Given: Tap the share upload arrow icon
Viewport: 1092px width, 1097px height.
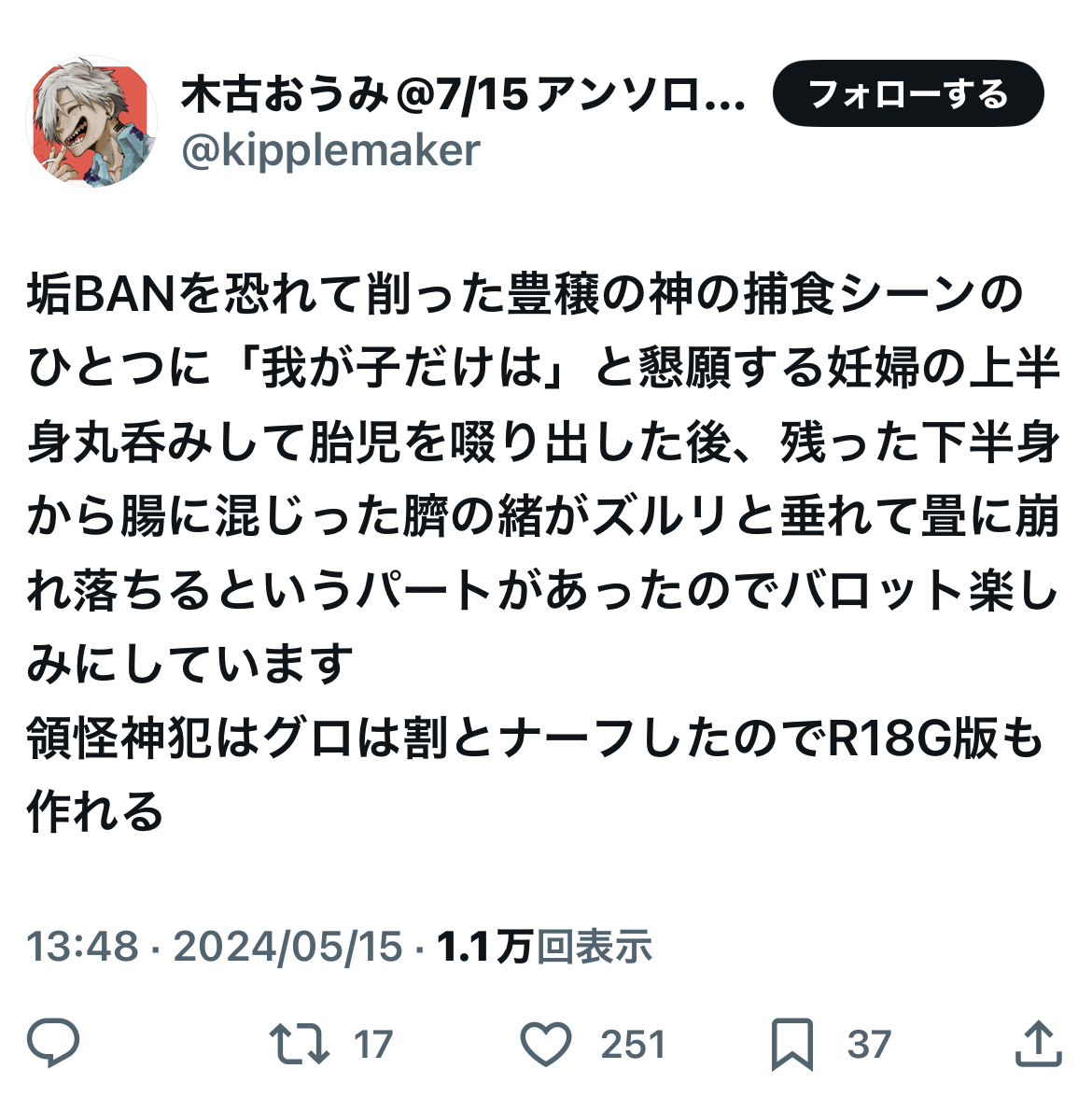Looking at the screenshot, I should pos(1038,1043).
